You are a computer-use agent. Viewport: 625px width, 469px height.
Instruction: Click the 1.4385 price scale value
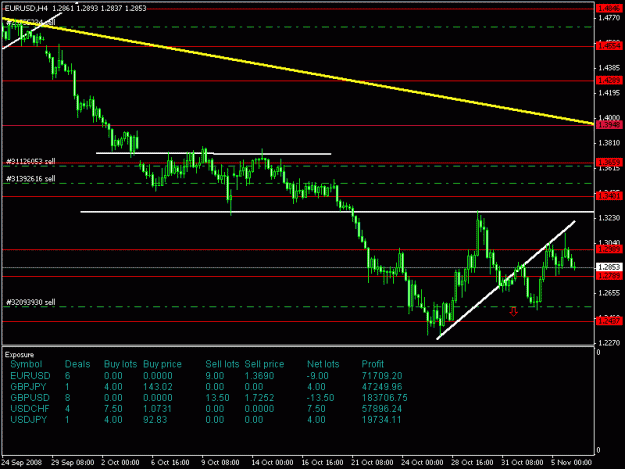(609, 68)
